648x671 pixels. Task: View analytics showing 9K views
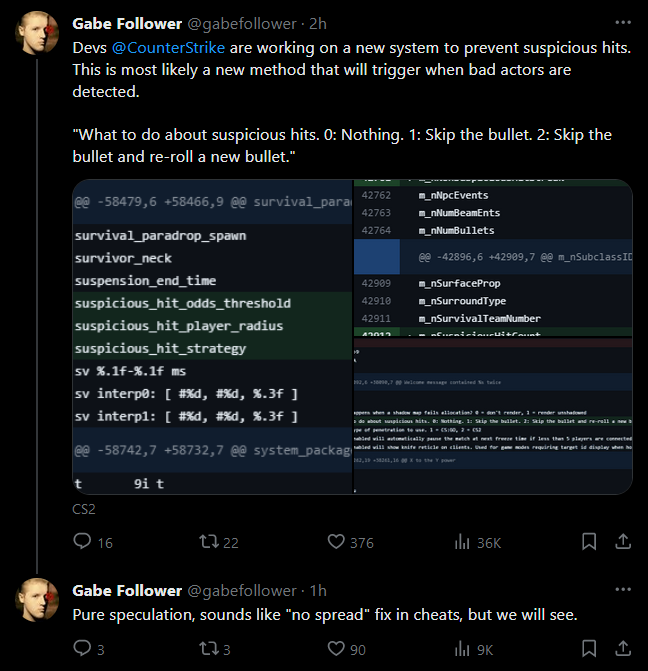pos(463,649)
